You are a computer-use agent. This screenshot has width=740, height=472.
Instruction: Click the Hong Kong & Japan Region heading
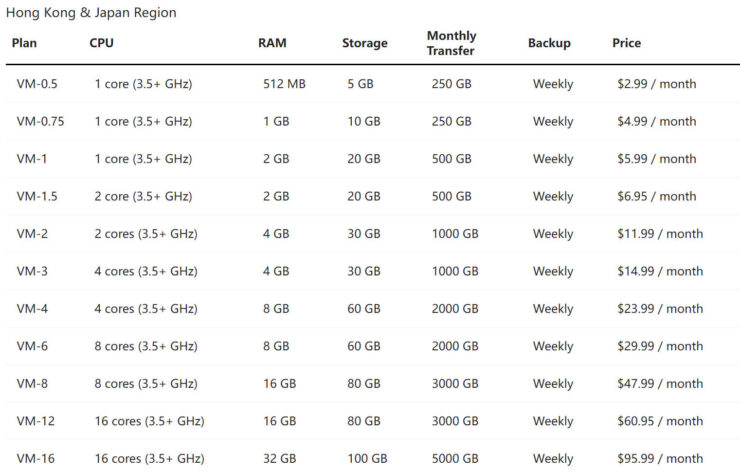[x=91, y=13]
